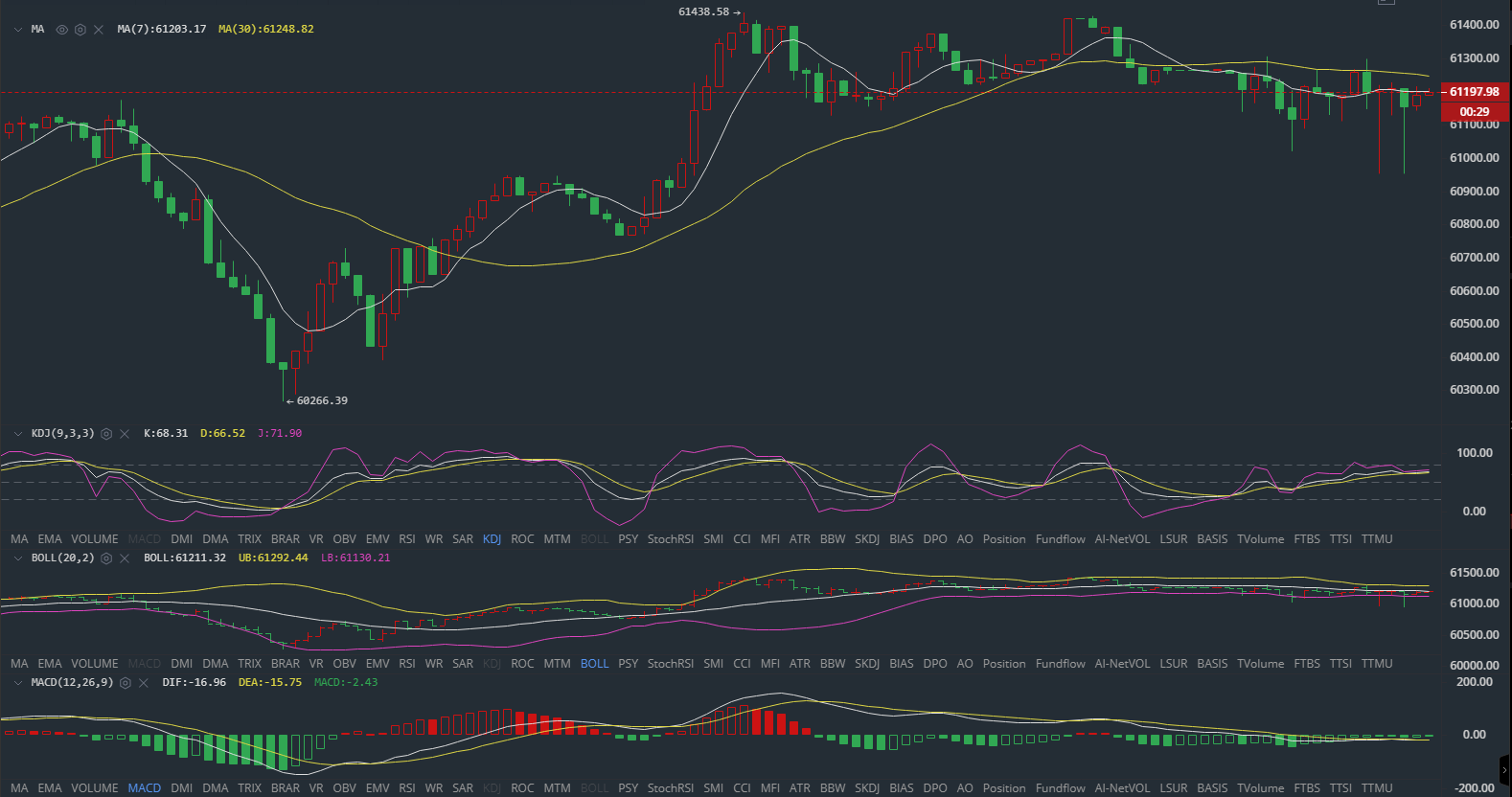The height and width of the screenshot is (797, 1512).
Task: Choose RSI in the KDJ-highlighted indicator row
Action: coord(407,539)
